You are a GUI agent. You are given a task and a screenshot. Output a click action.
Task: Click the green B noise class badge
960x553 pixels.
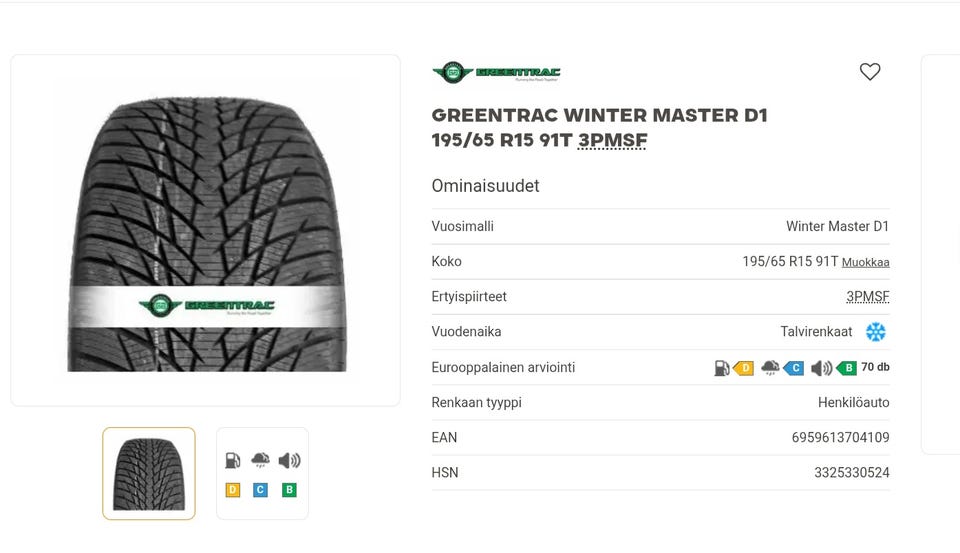[x=847, y=368]
